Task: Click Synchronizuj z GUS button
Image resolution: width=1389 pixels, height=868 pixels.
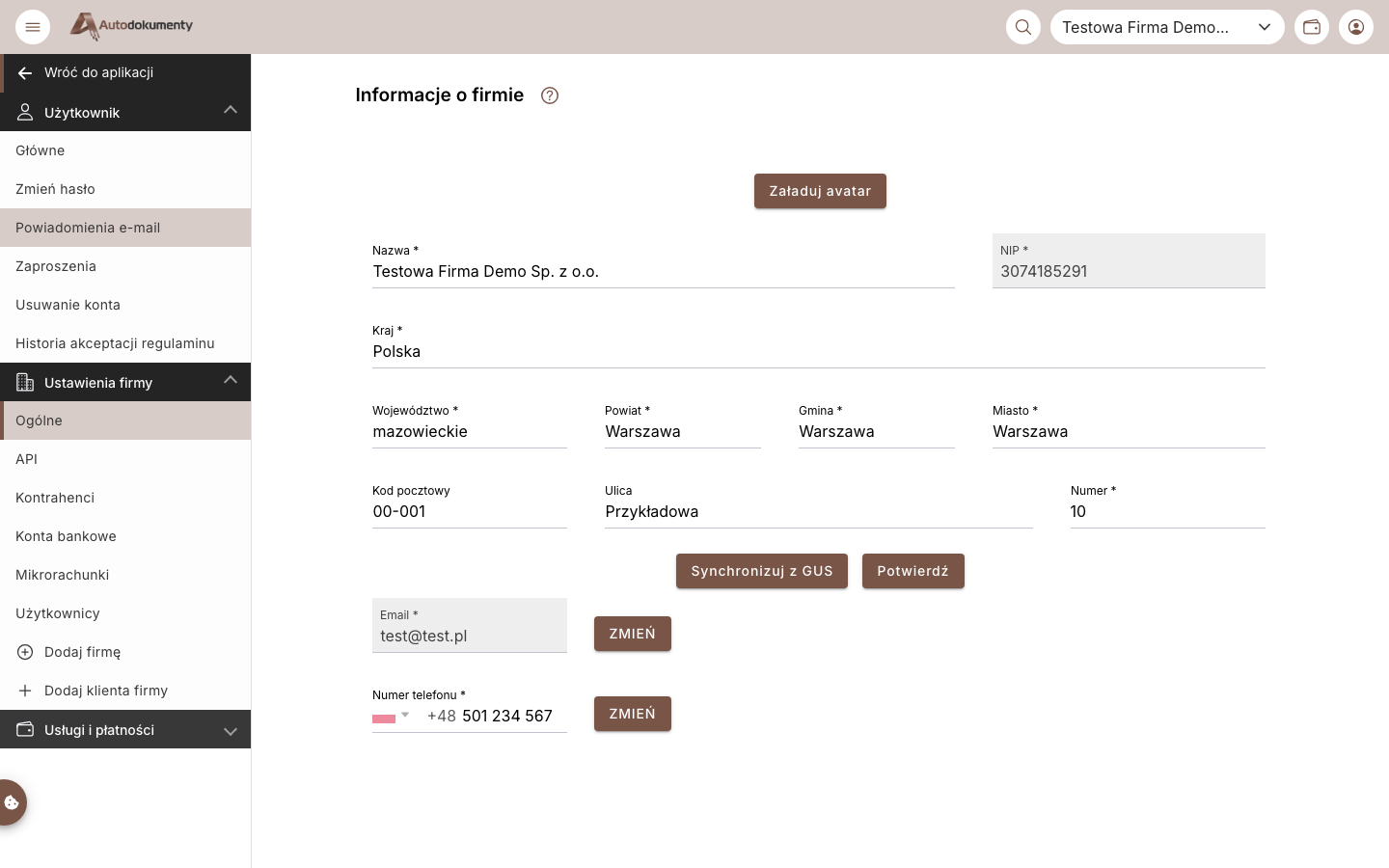Action: [762, 571]
